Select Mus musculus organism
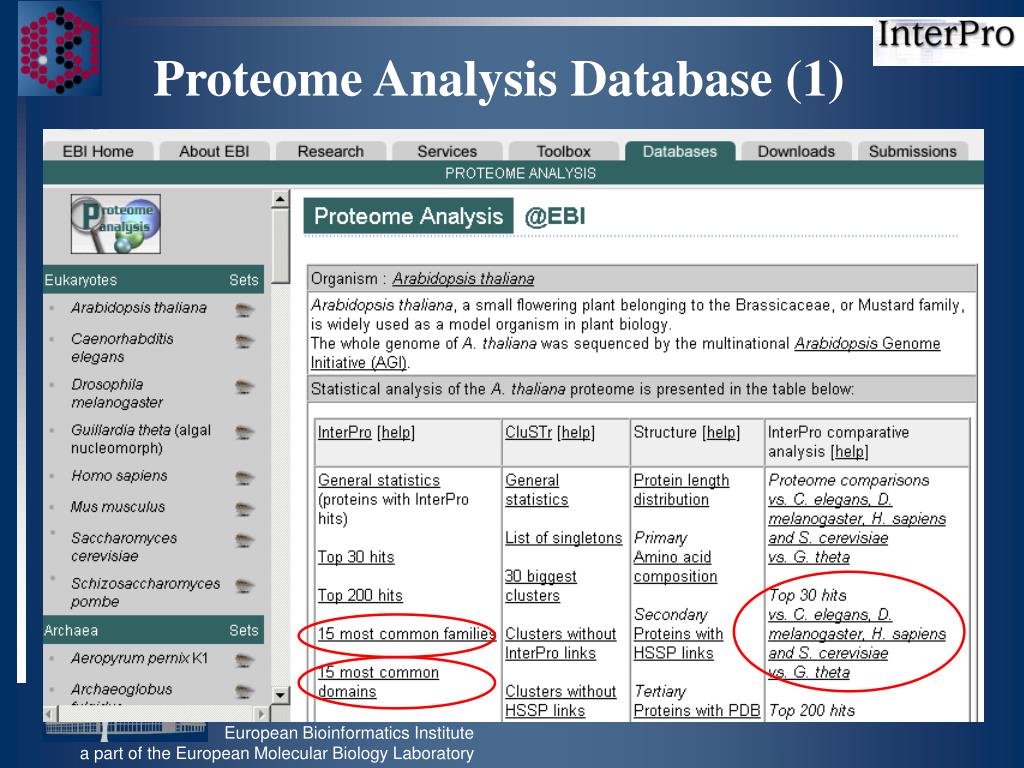 [x=118, y=507]
